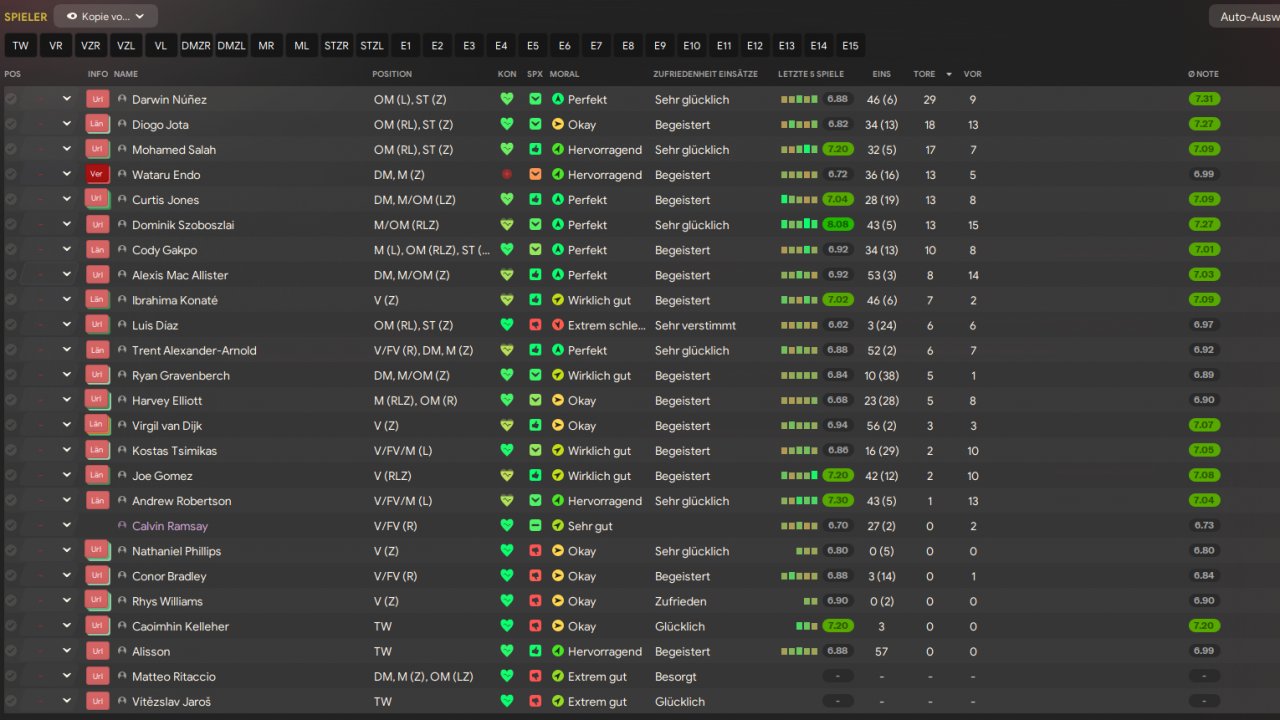Click the Url info badge for Darwin Núñez
The height and width of the screenshot is (720, 1280).
click(97, 99)
